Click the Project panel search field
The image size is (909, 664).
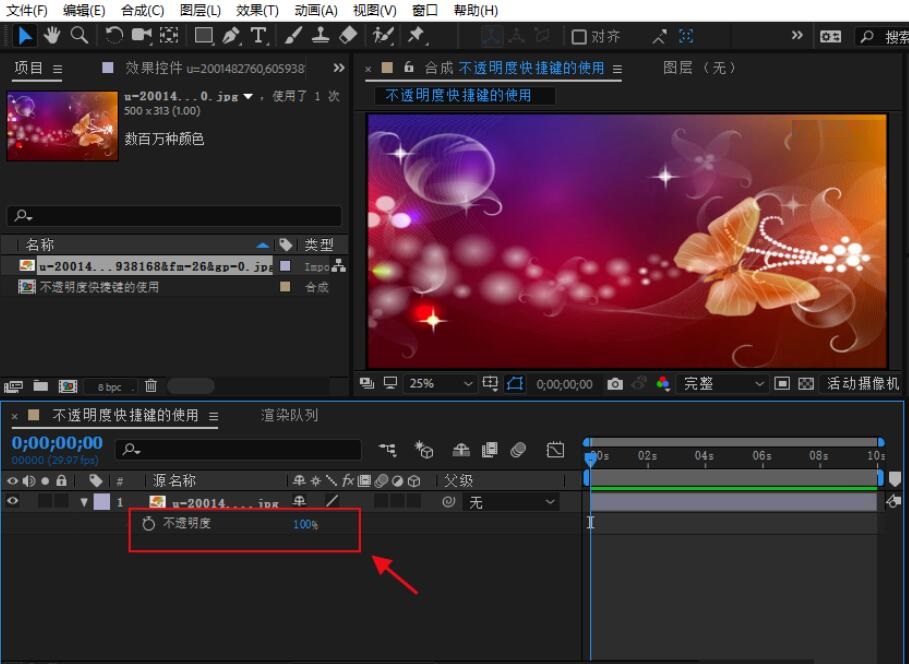coord(174,216)
